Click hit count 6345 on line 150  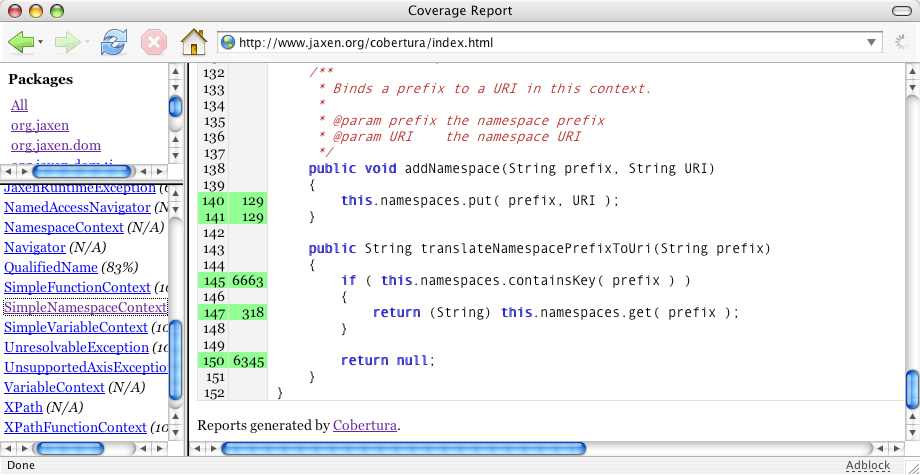tap(248, 361)
